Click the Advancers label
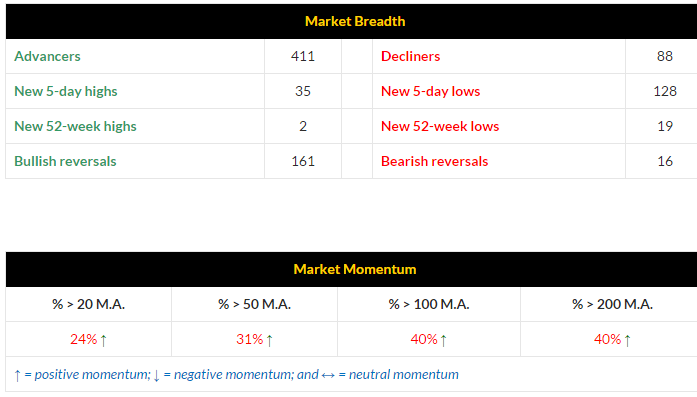 [47, 56]
